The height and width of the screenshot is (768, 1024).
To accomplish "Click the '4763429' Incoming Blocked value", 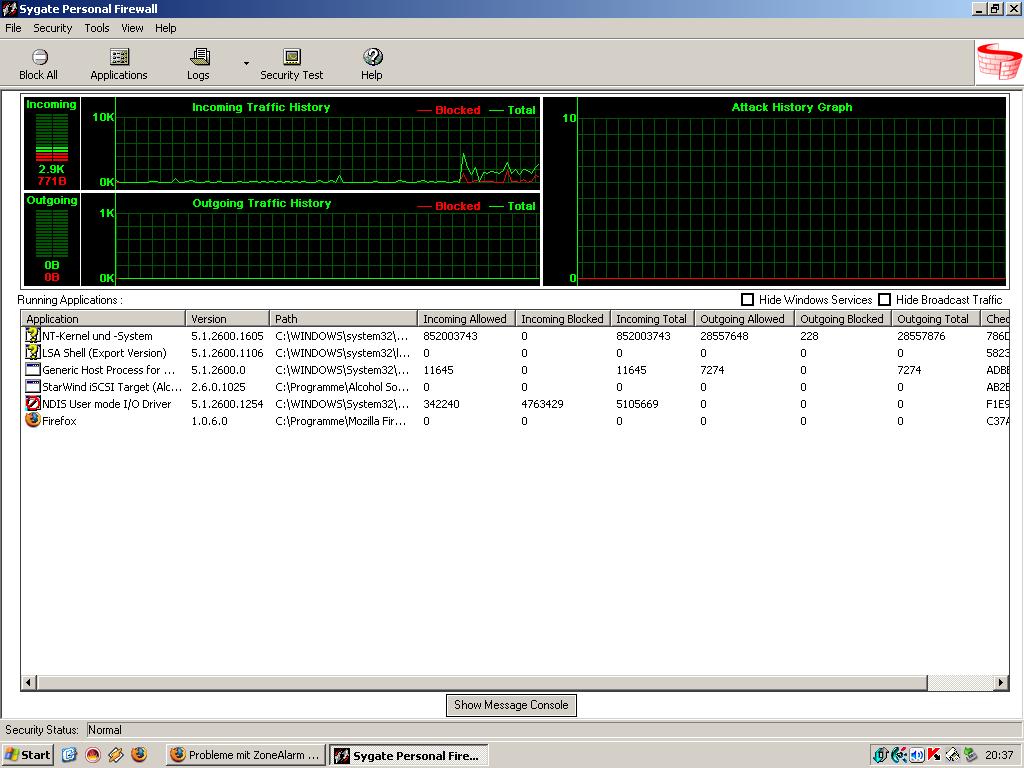I will tap(543, 404).
